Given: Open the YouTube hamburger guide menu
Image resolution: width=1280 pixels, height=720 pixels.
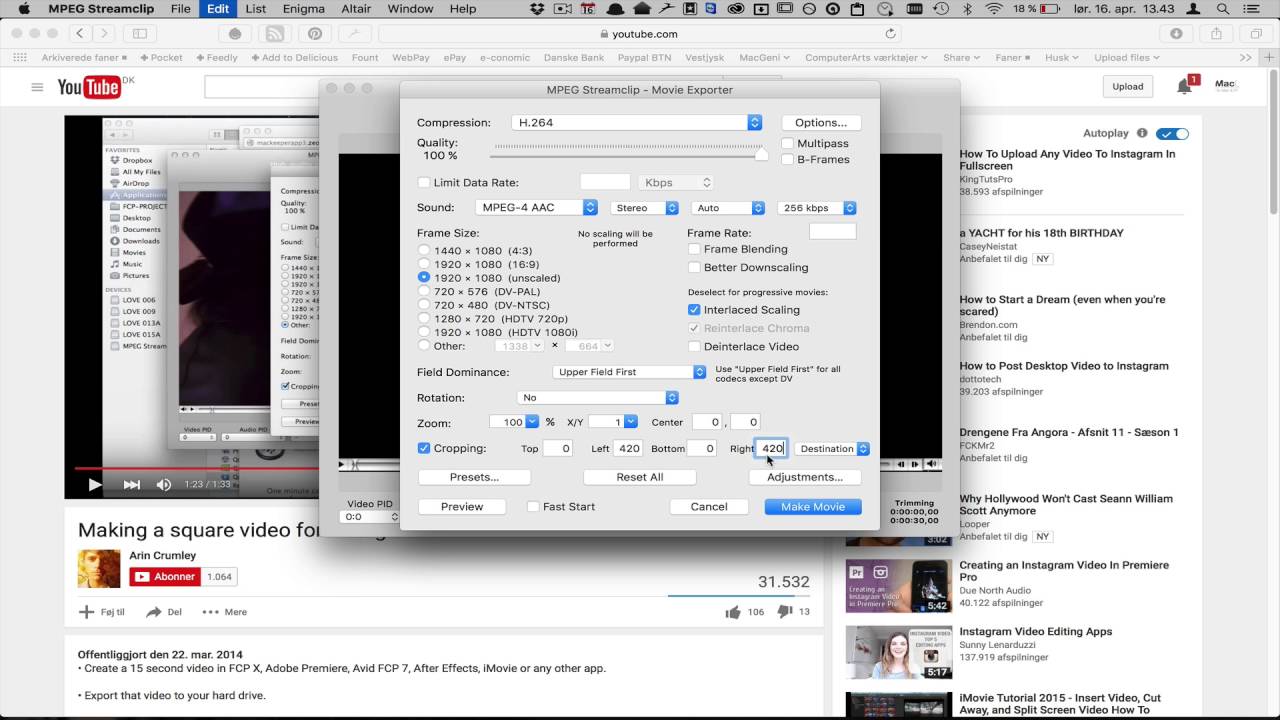Looking at the screenshot, I should 37,87.
